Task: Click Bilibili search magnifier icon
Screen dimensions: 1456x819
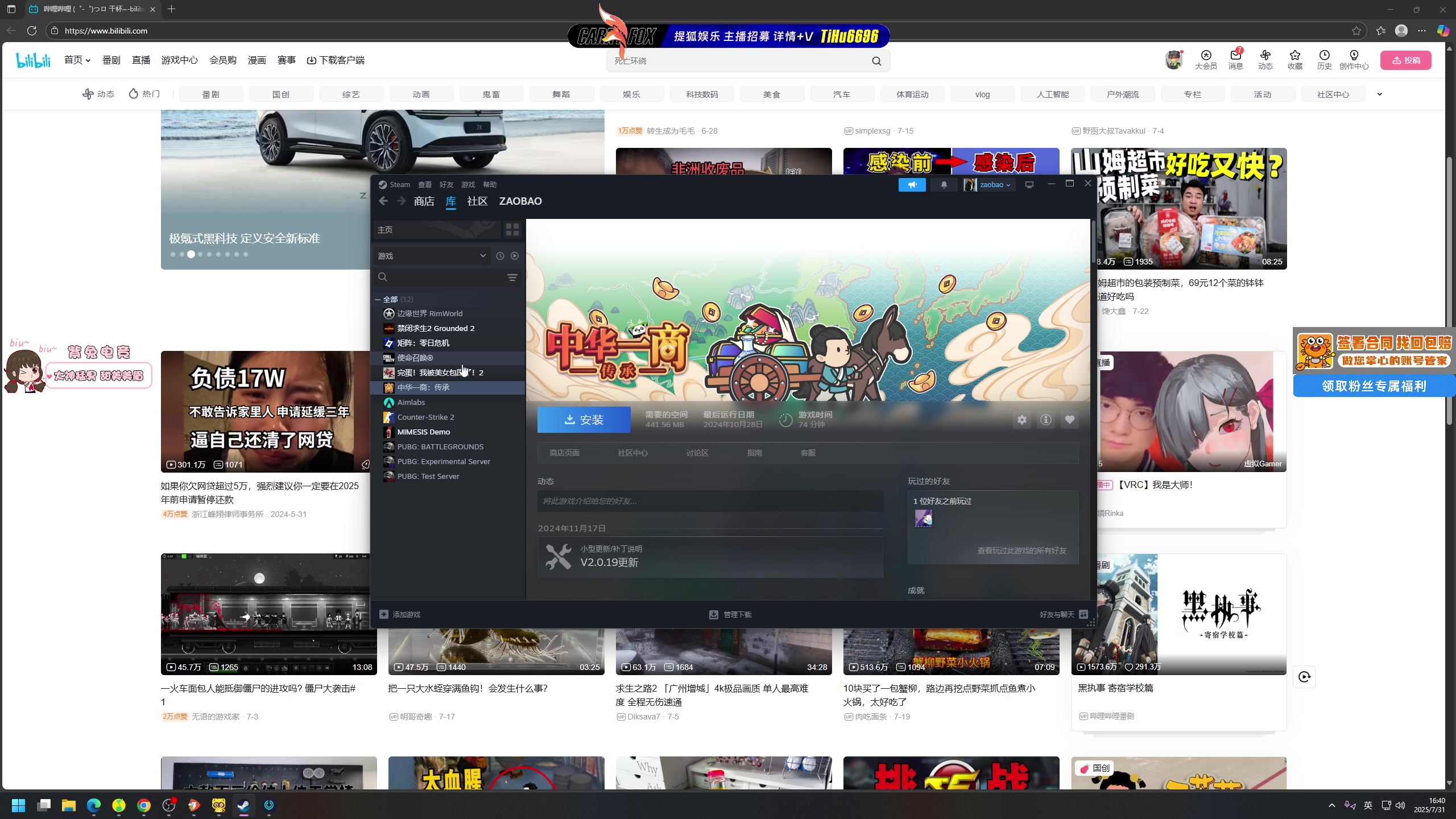Action: (x=876, y=61)
